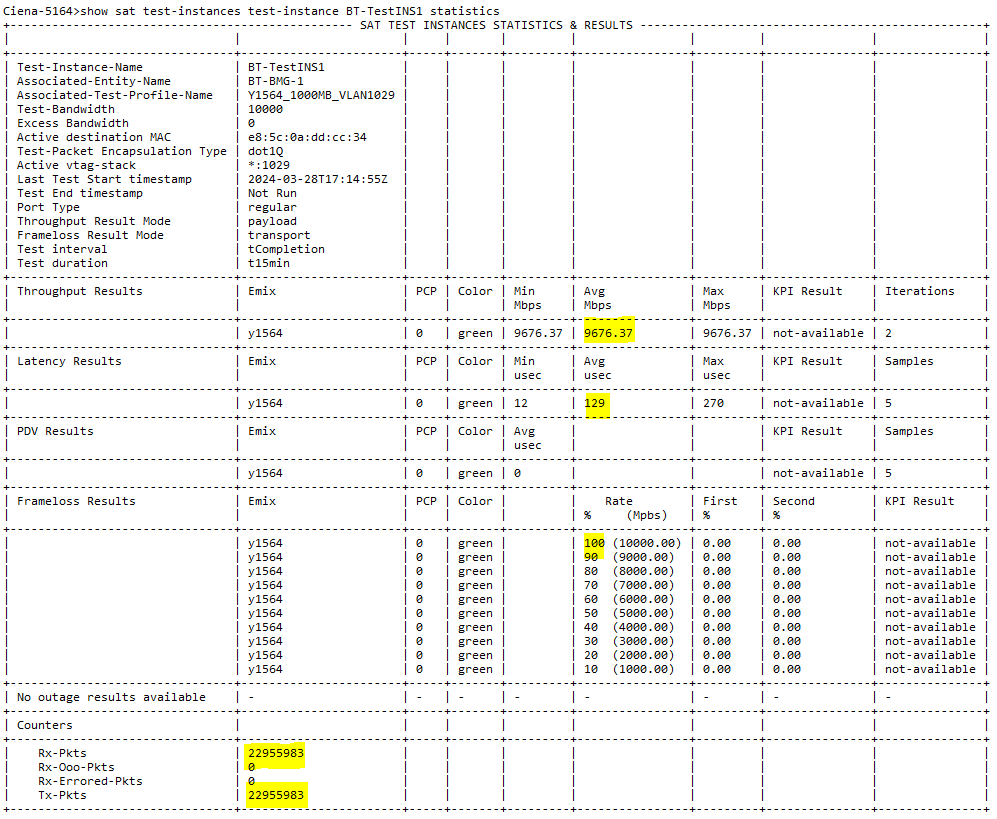The width and height of the screenshot is (997, 819).
Task: Click the highlighted average latency value 129
Action: pos(596,403)
